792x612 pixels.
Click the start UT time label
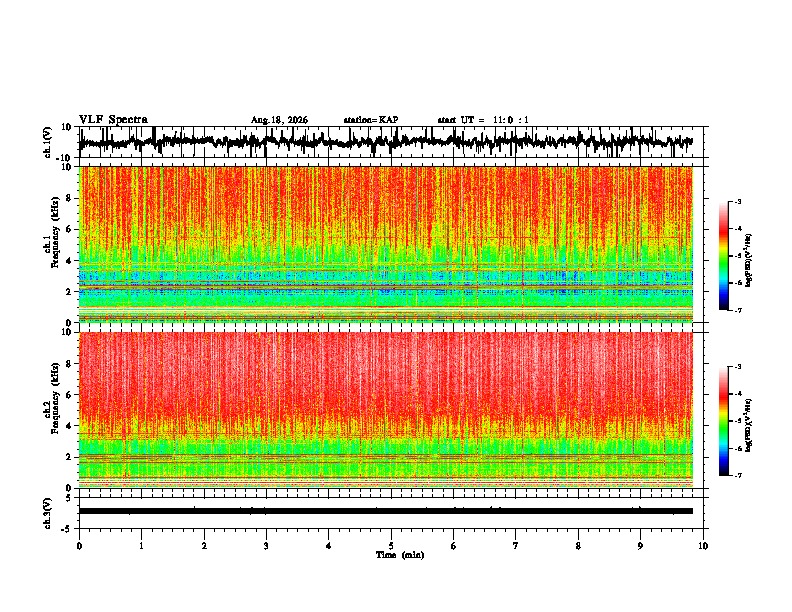(483, 120)
